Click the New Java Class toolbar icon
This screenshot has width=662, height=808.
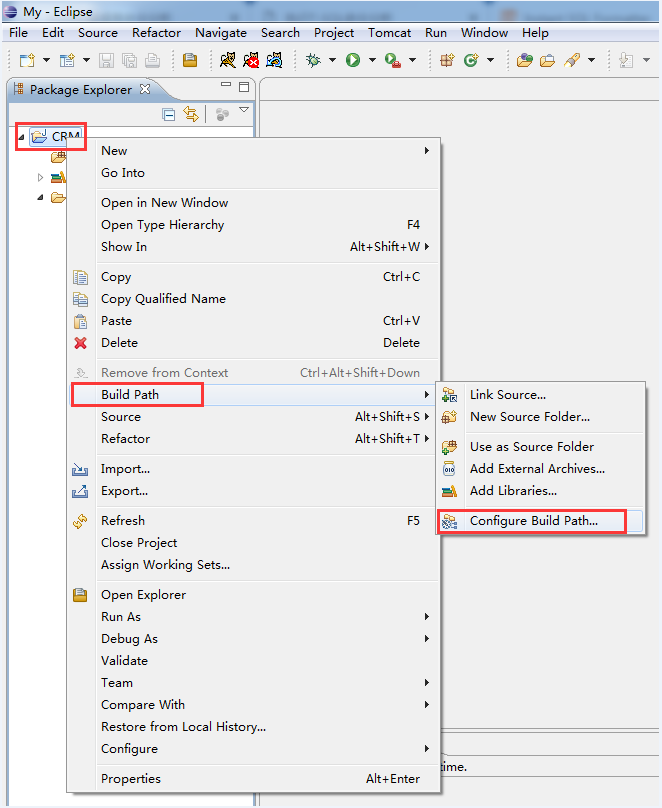click(471, 60)
